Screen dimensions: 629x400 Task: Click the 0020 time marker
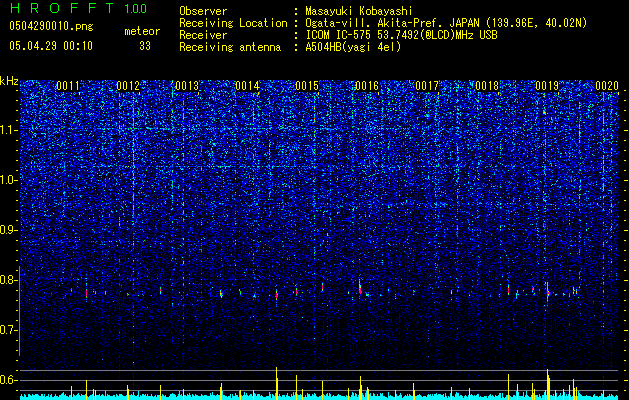pyautogui.click(x=607, y=86)
